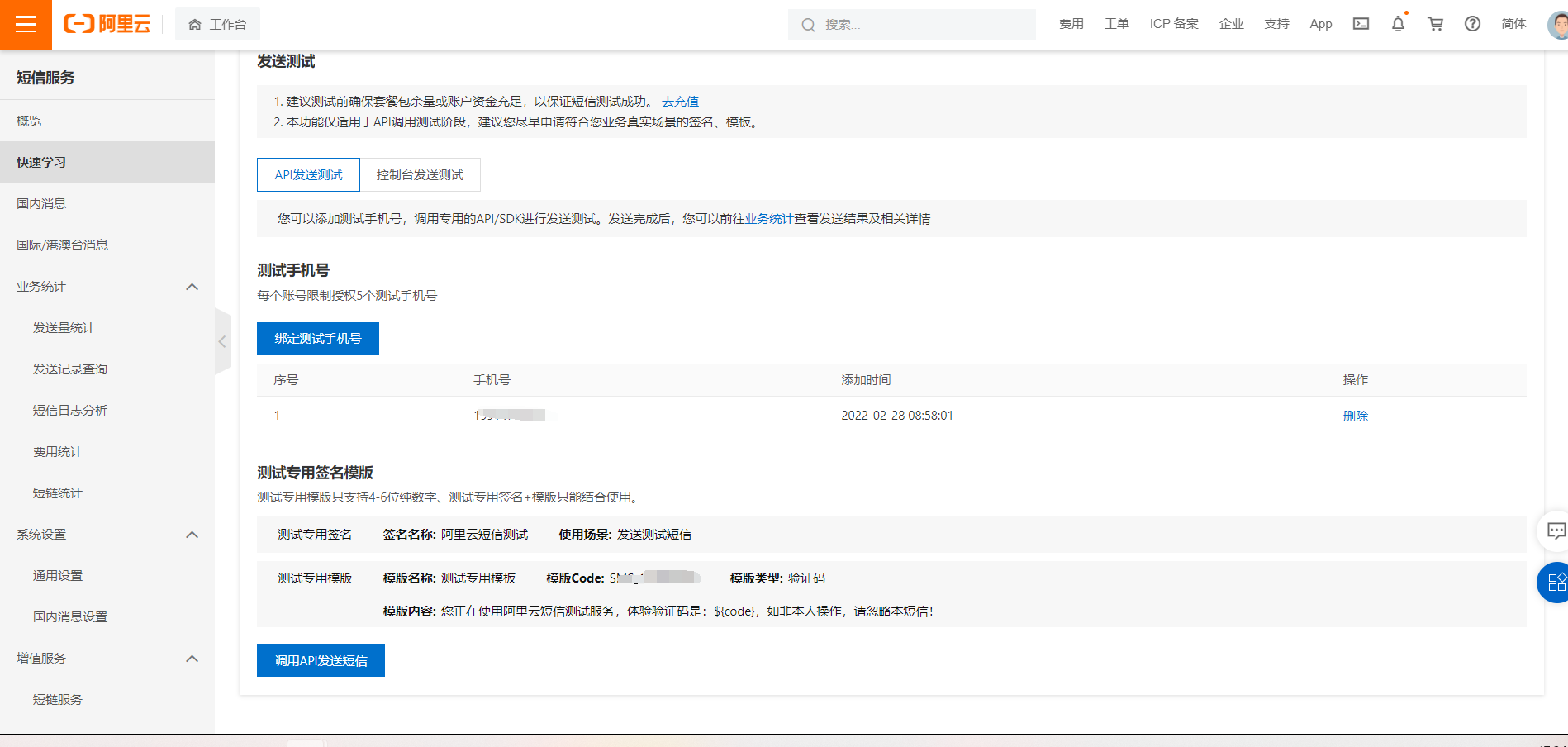Open the 企业 menu
The width and height of the screenshot is (1568, 747).
[1231, 24]
